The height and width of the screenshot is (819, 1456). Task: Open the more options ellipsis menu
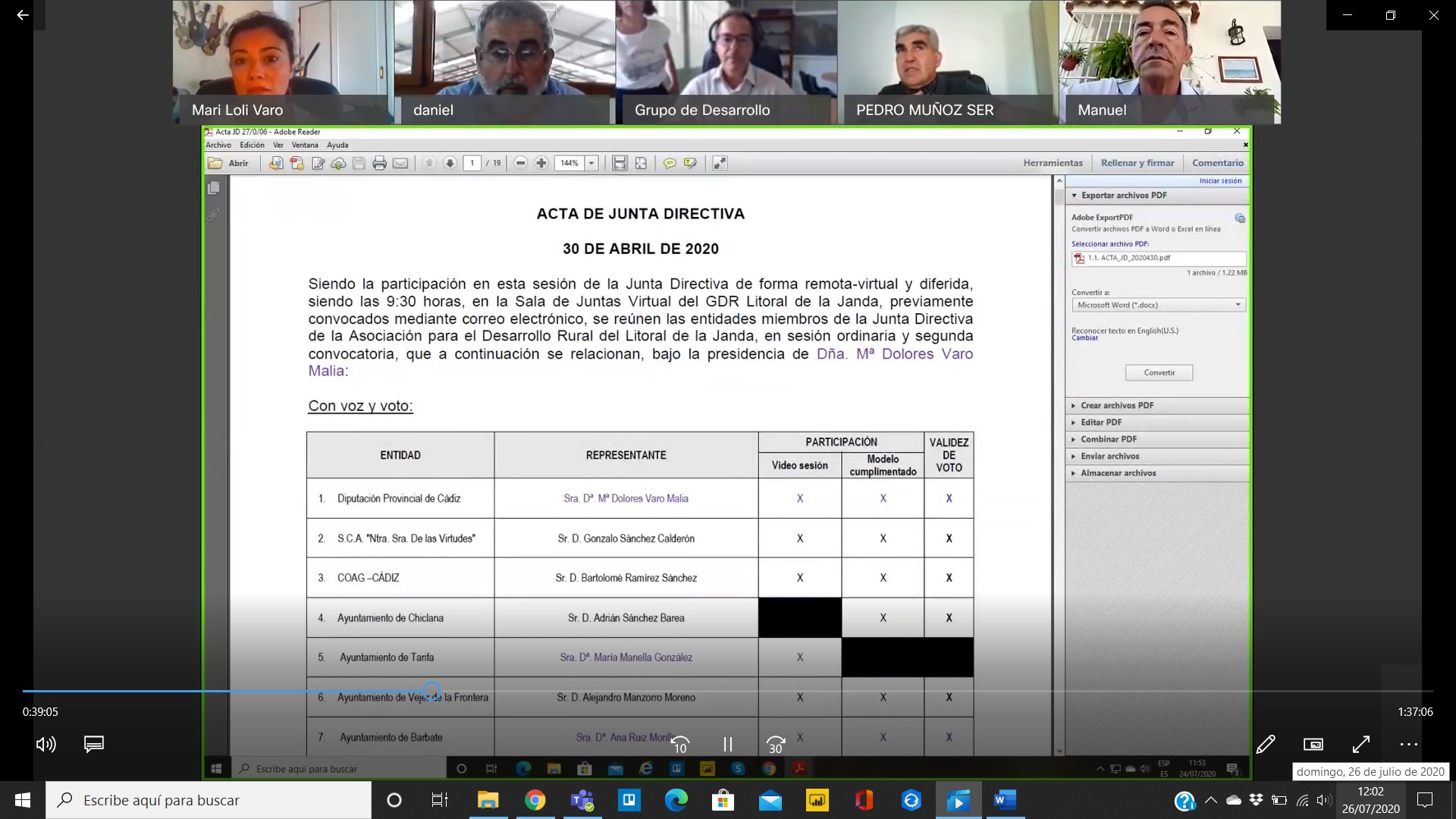[1409, 745]
